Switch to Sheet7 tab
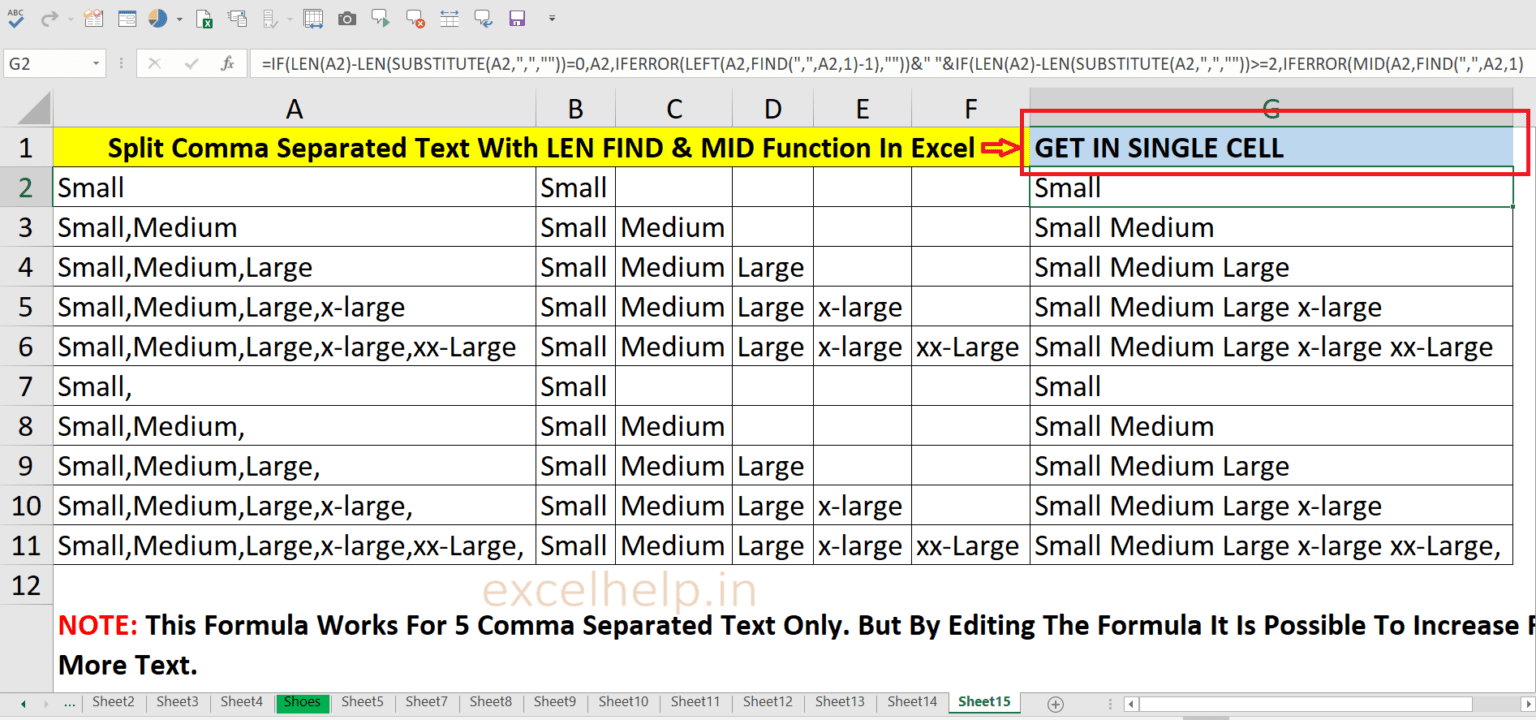 tap(426, 702)
